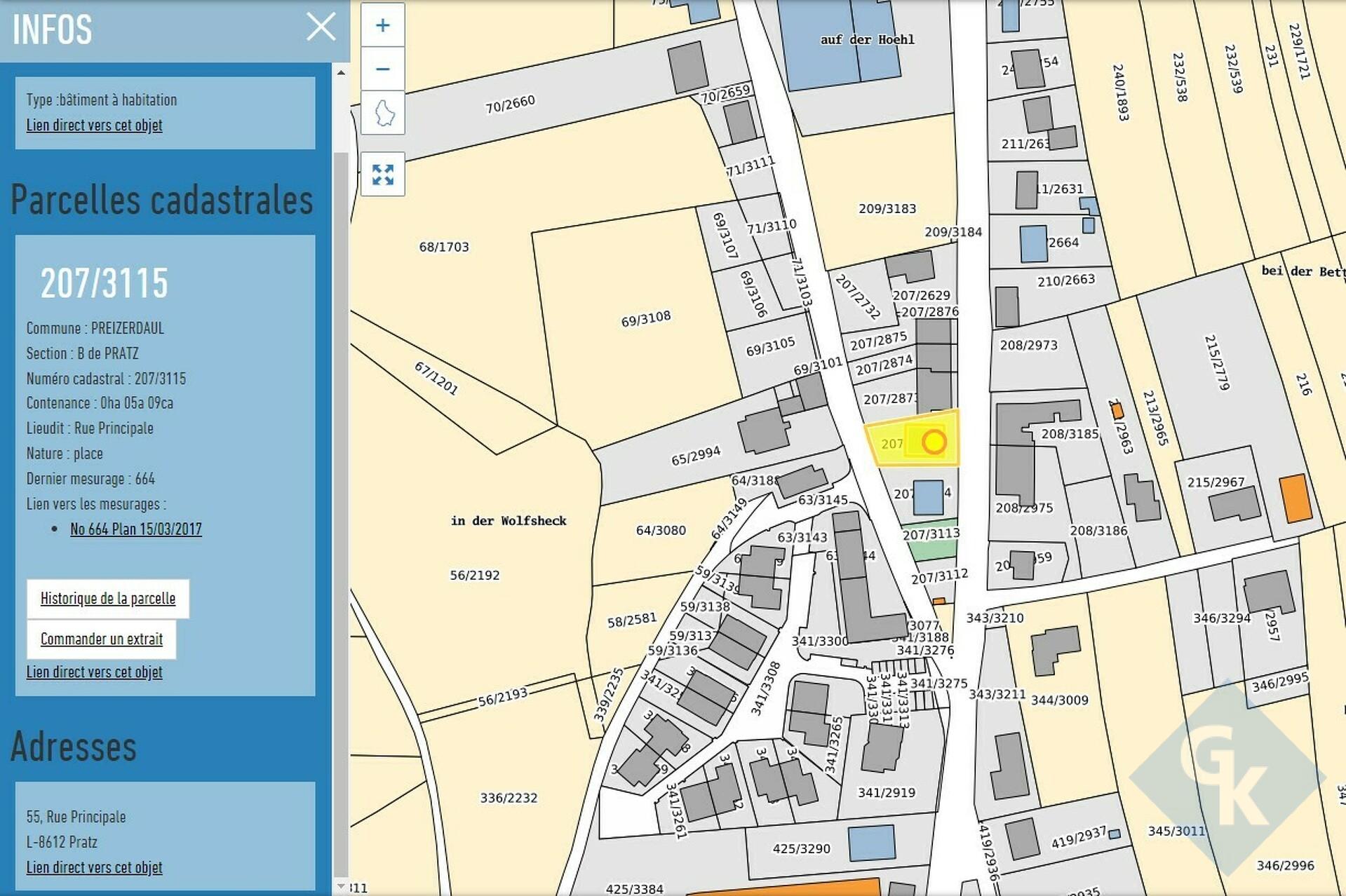The height and width of the screenshot is (896, 1346).
Task: Click the orange circle marker on highlighted parcel
Action: click(x=934, y=442)
